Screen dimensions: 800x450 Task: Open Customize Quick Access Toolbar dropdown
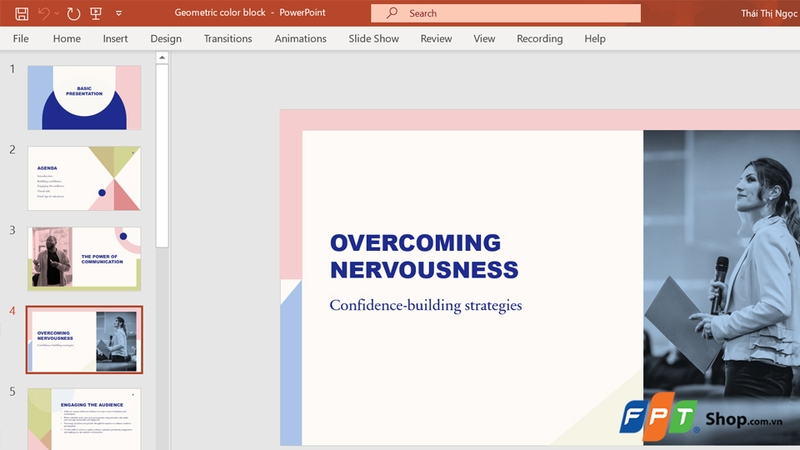(119, 13)
